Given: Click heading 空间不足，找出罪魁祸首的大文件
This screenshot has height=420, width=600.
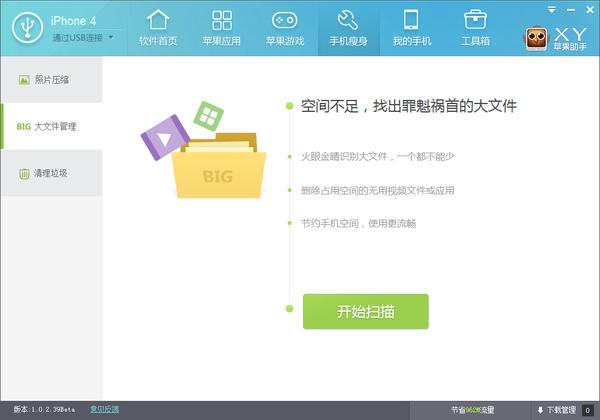Looking at the screenshot, I should (x=408, y=106).
